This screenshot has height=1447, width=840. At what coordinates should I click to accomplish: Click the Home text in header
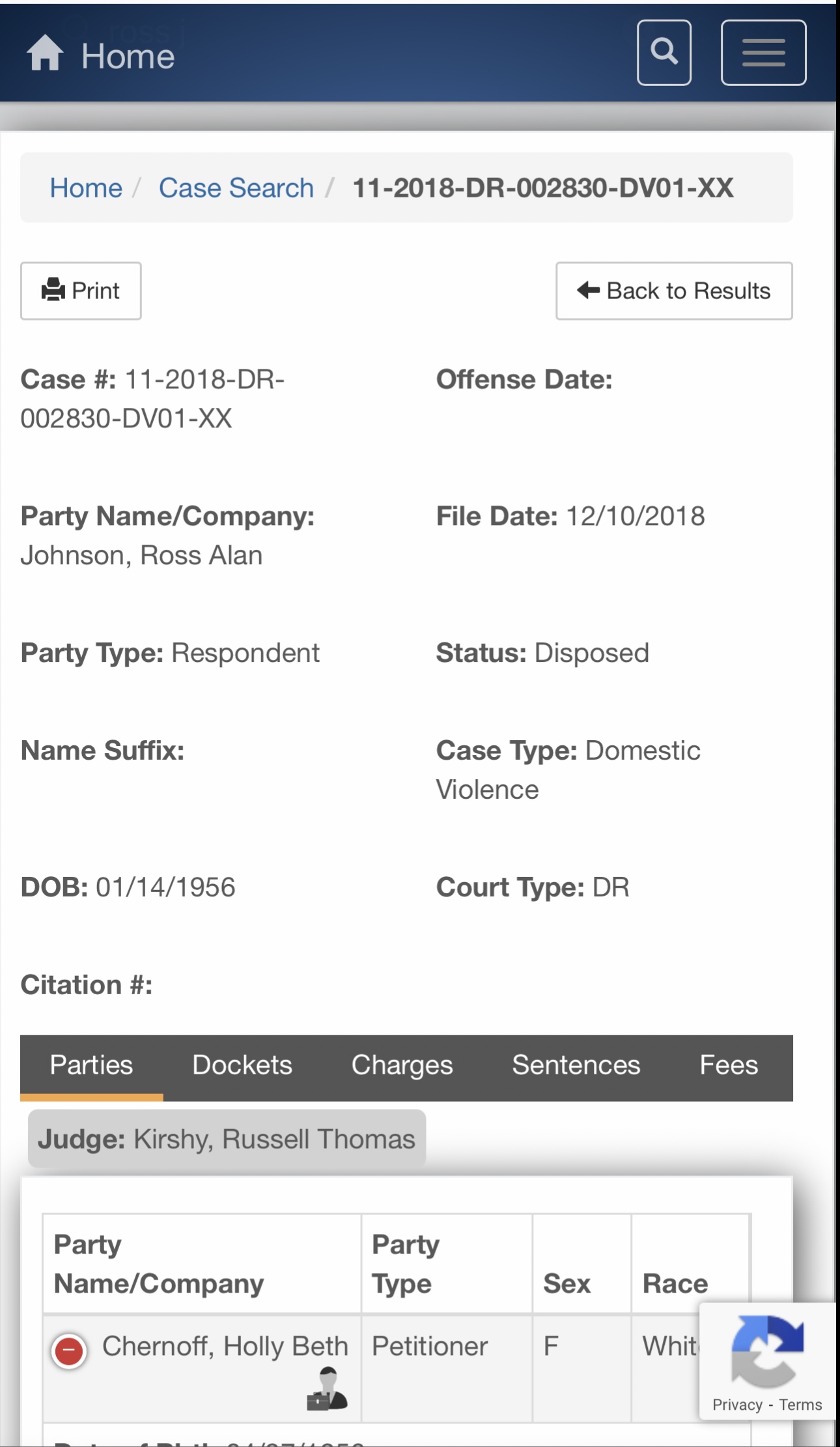128,57
